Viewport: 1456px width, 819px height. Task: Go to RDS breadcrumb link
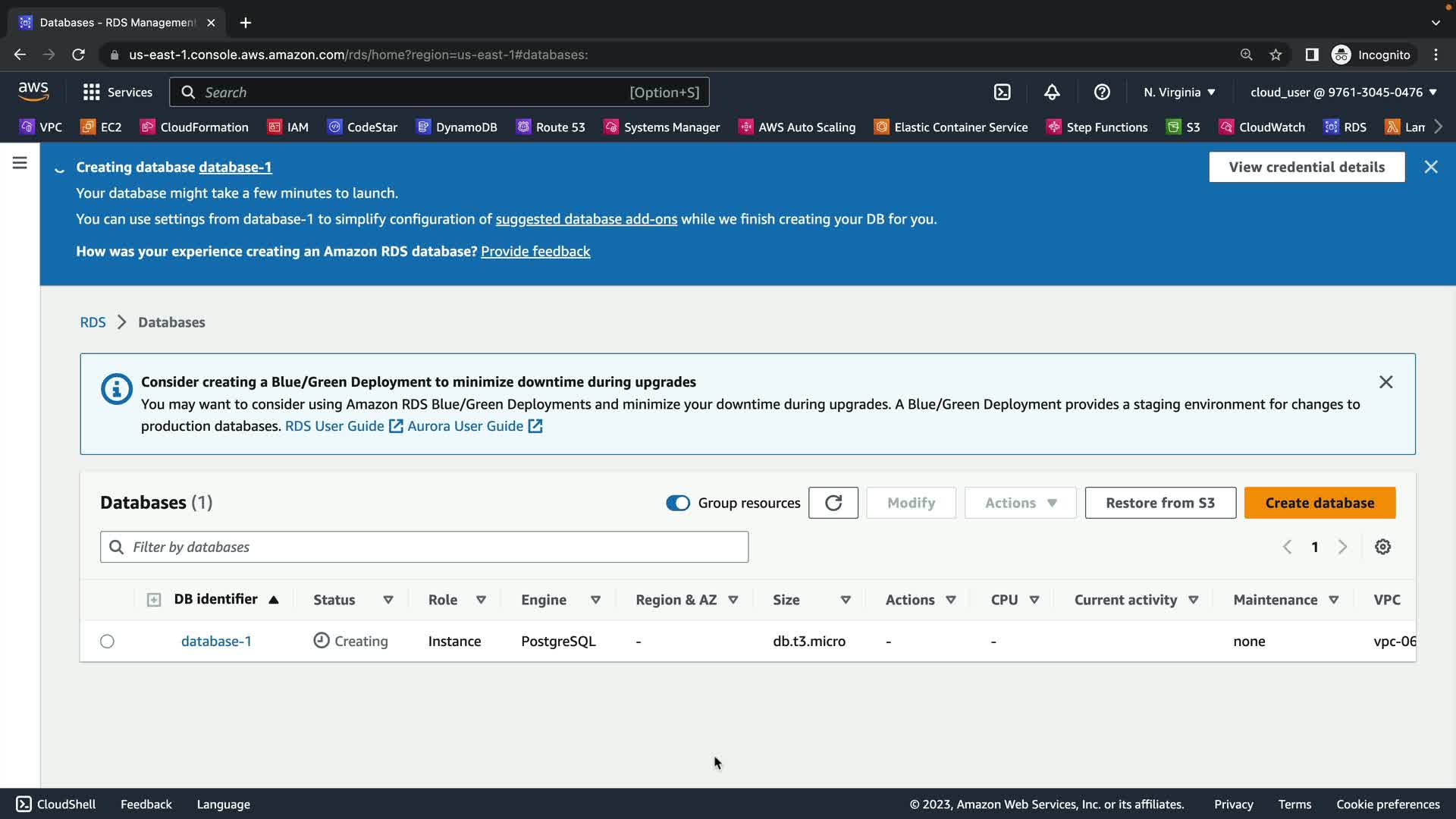click(x=93, y=322)
